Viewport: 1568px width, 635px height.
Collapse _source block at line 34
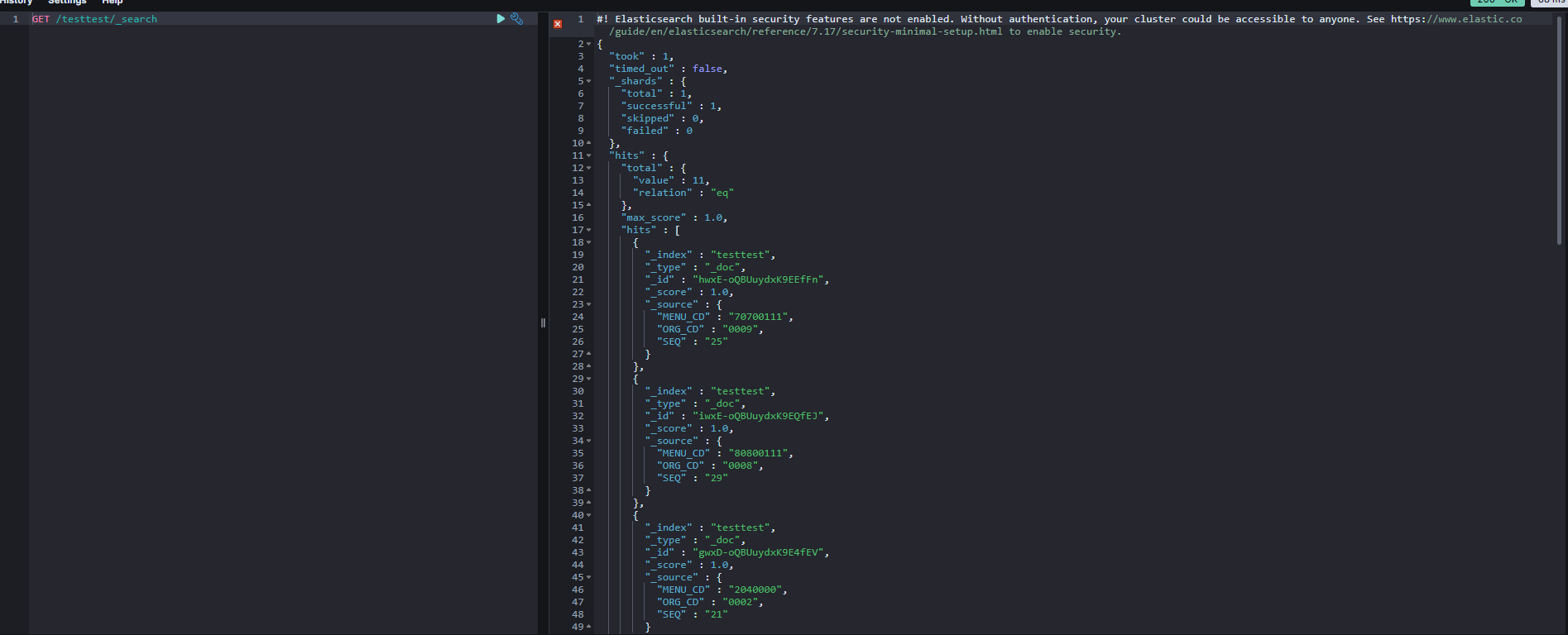[x=589, y=441]
